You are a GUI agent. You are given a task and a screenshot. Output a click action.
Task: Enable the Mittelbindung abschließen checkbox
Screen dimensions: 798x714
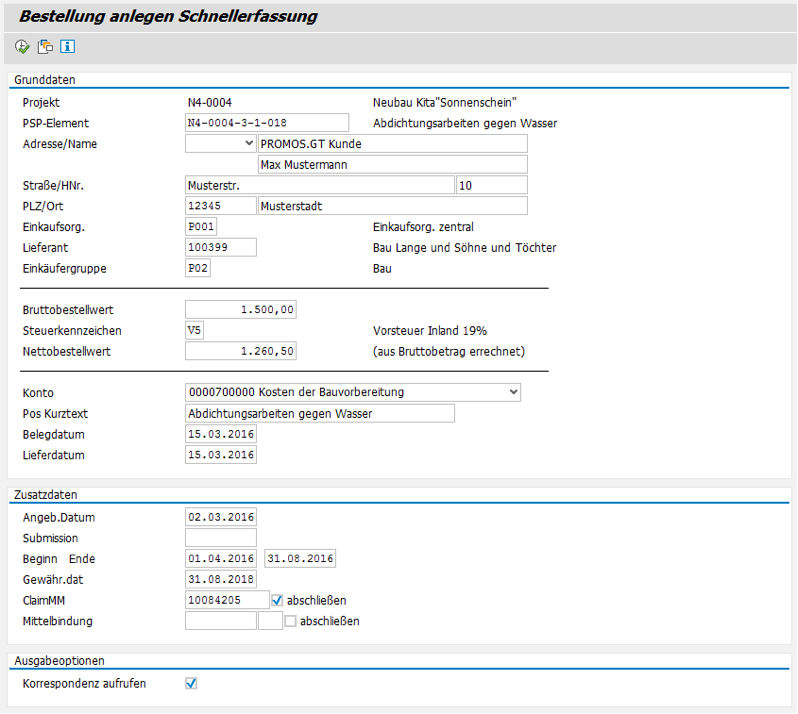(x=291, y=621)
